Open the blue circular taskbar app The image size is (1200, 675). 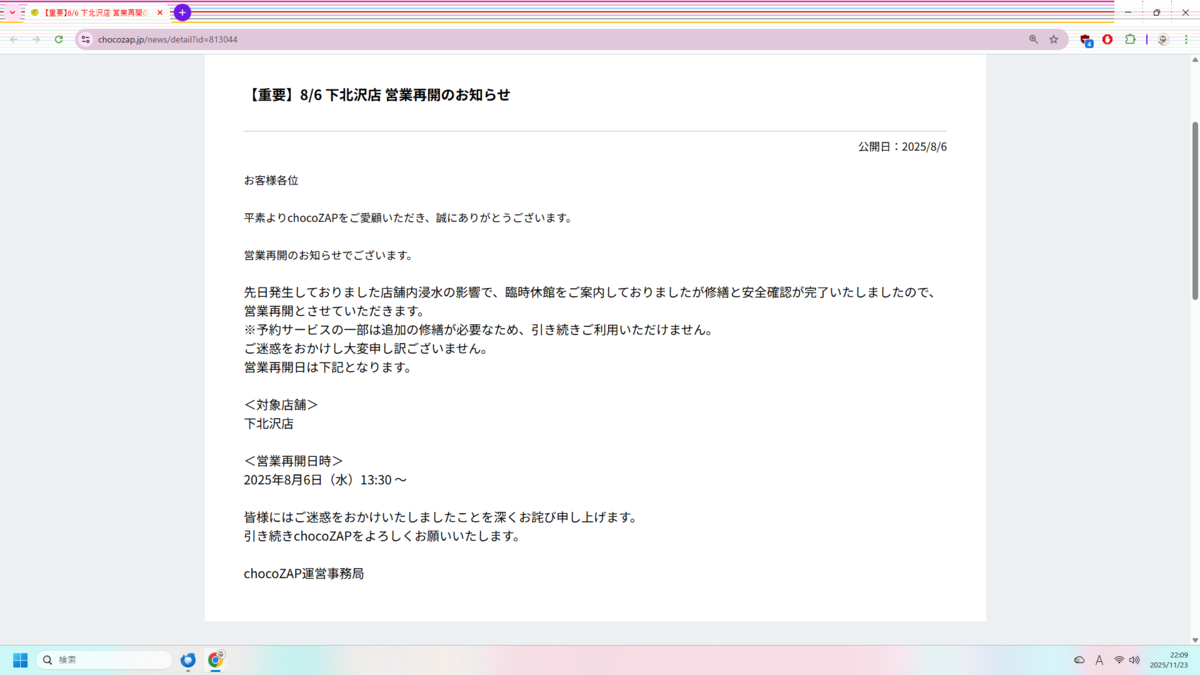(188, 660)
